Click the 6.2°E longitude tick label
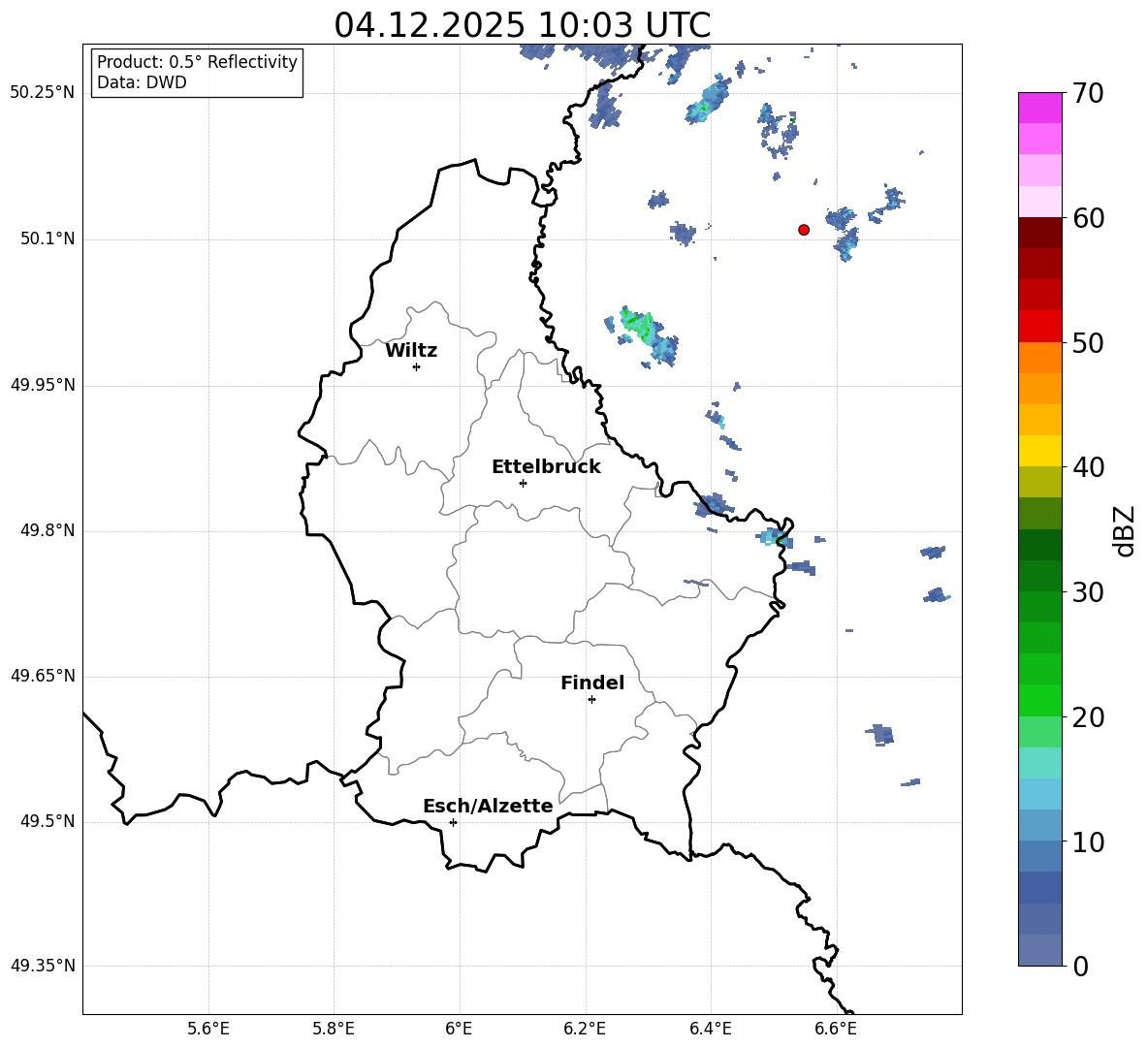Screen dimensions: 1148x1048 click(585, 1029)
